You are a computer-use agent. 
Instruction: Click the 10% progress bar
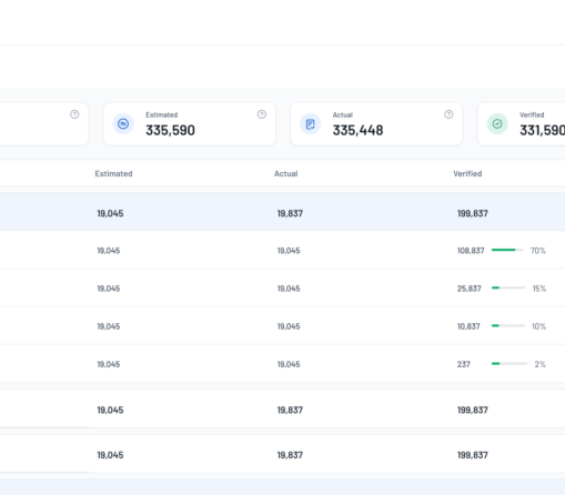(508, 326)
